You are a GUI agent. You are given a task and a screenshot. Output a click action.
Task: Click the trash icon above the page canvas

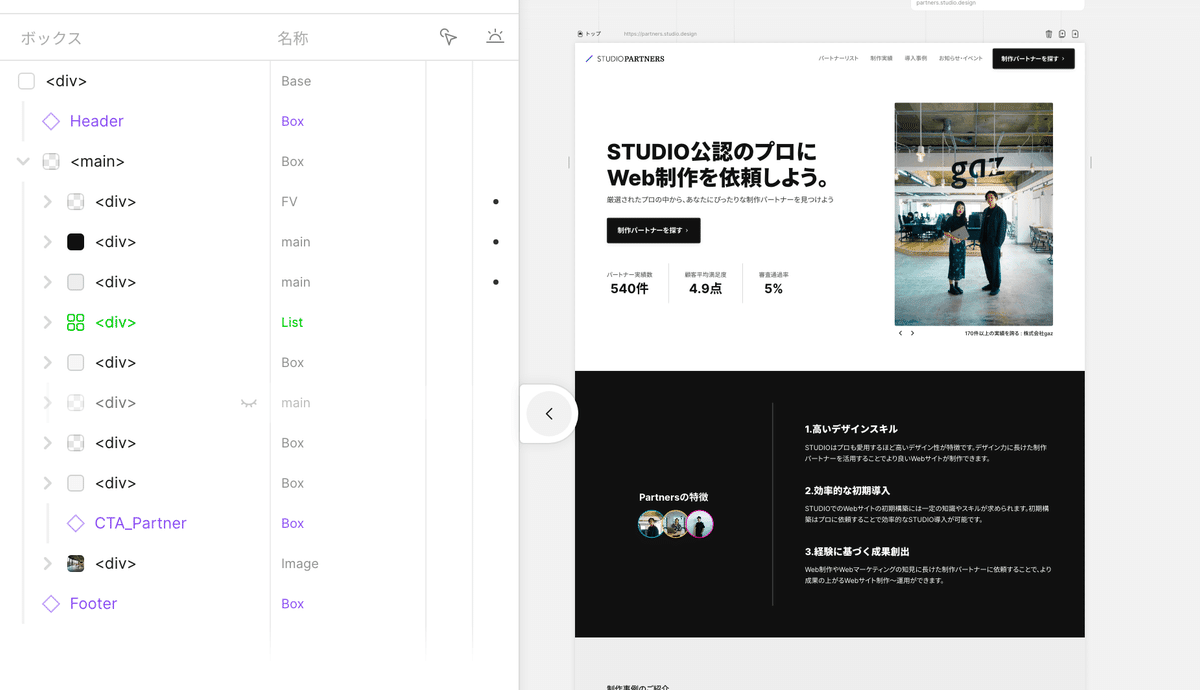pos(1048,34)
